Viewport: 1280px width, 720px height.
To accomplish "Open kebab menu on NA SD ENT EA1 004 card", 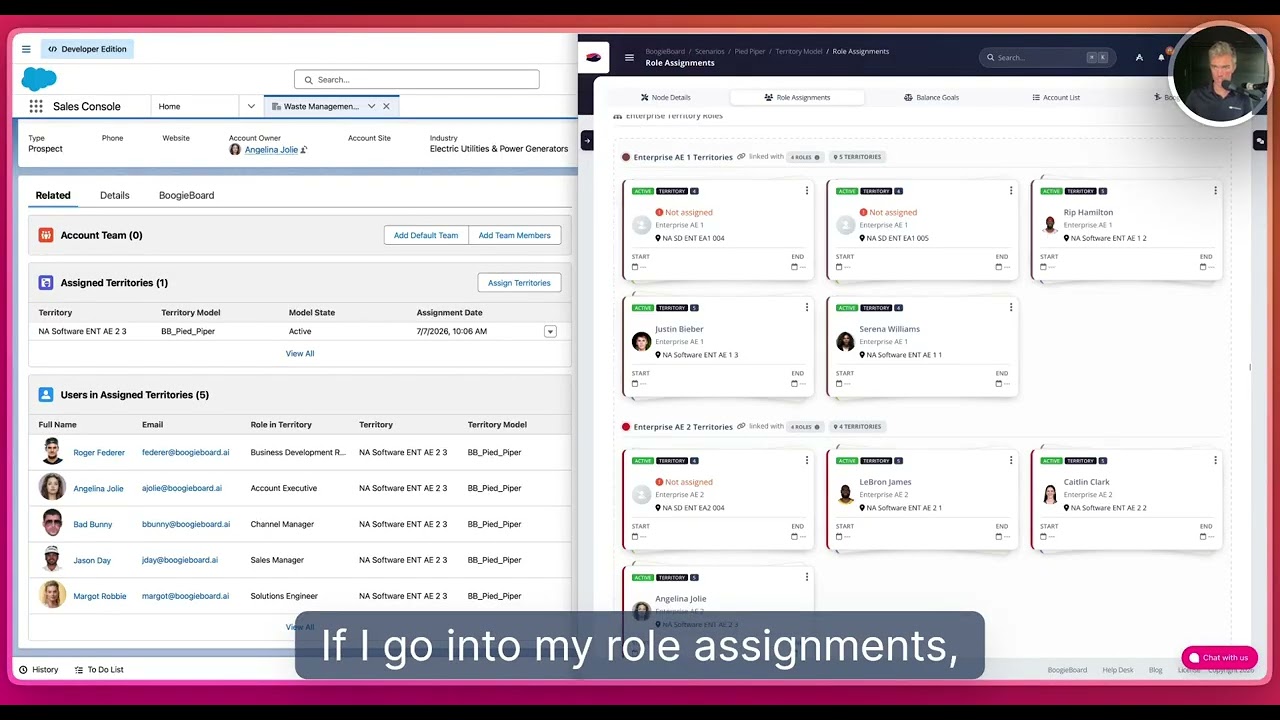I will coord(807,190).
